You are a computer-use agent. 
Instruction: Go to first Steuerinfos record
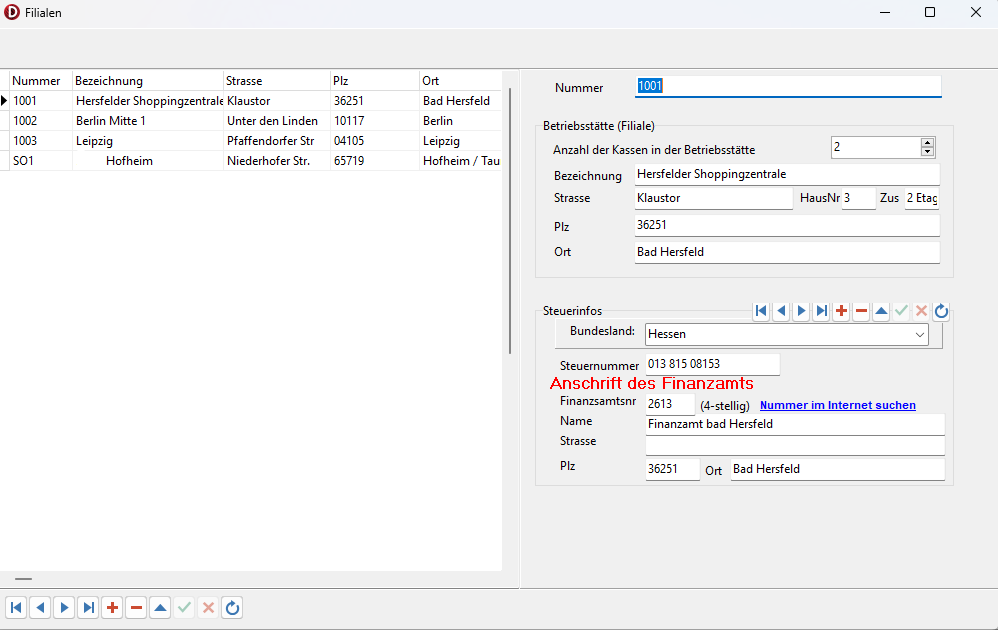(761, 311)
